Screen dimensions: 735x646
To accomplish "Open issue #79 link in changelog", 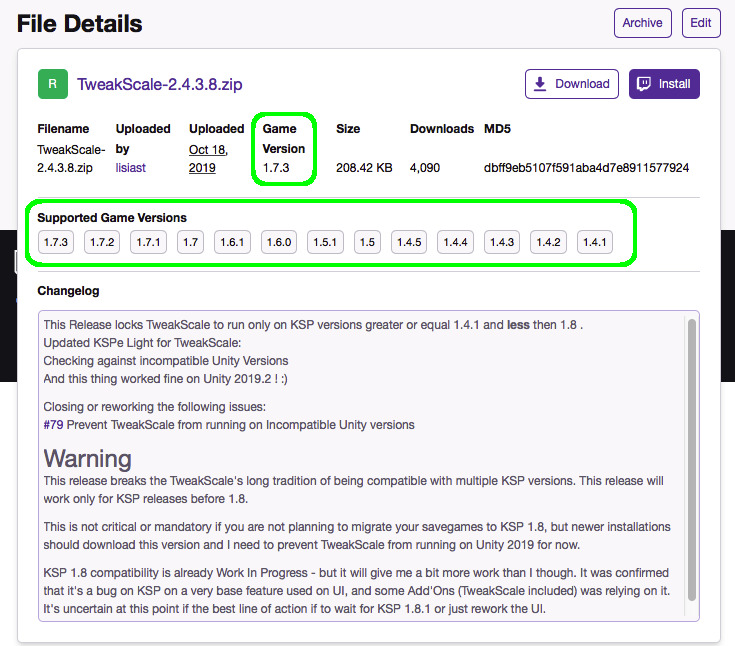I will 53,425.
